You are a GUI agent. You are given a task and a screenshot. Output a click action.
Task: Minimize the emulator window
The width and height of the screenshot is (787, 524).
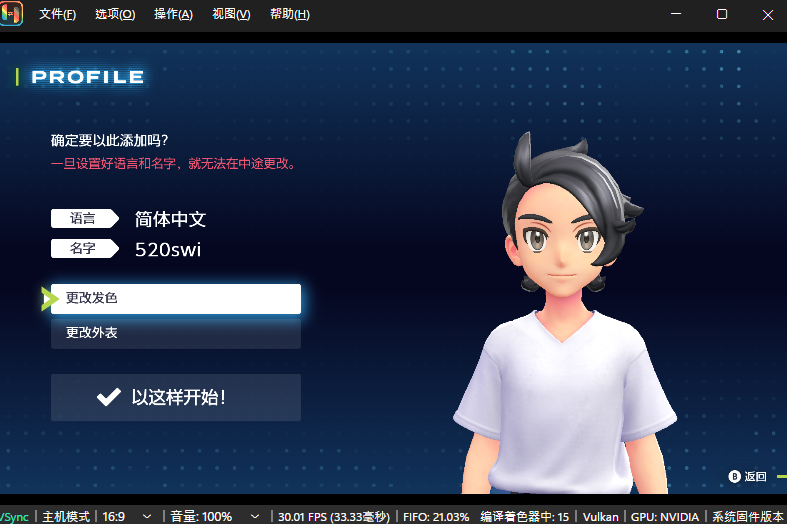(x=679, y=15)
